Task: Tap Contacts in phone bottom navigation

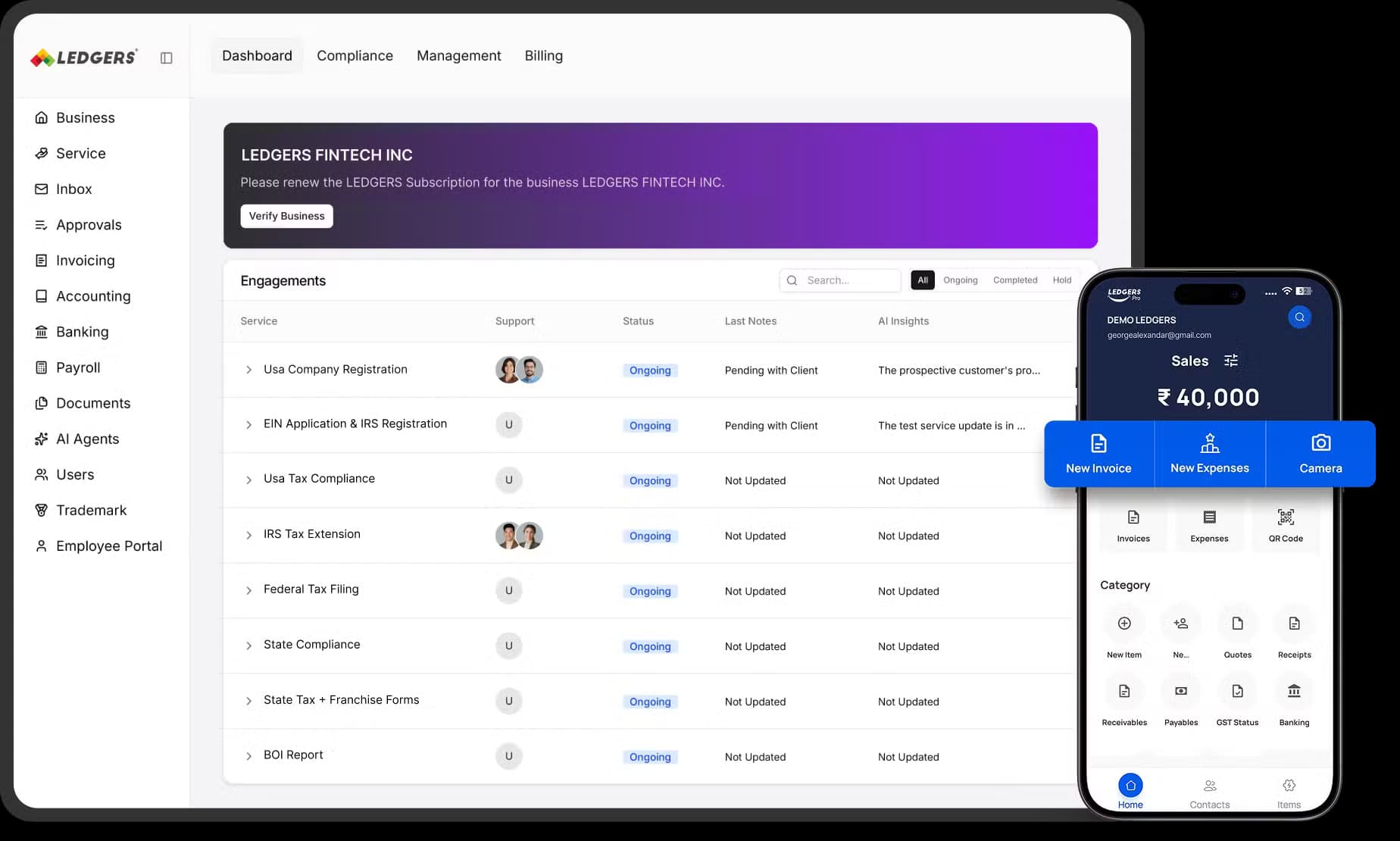Action: click(1210, 793)
